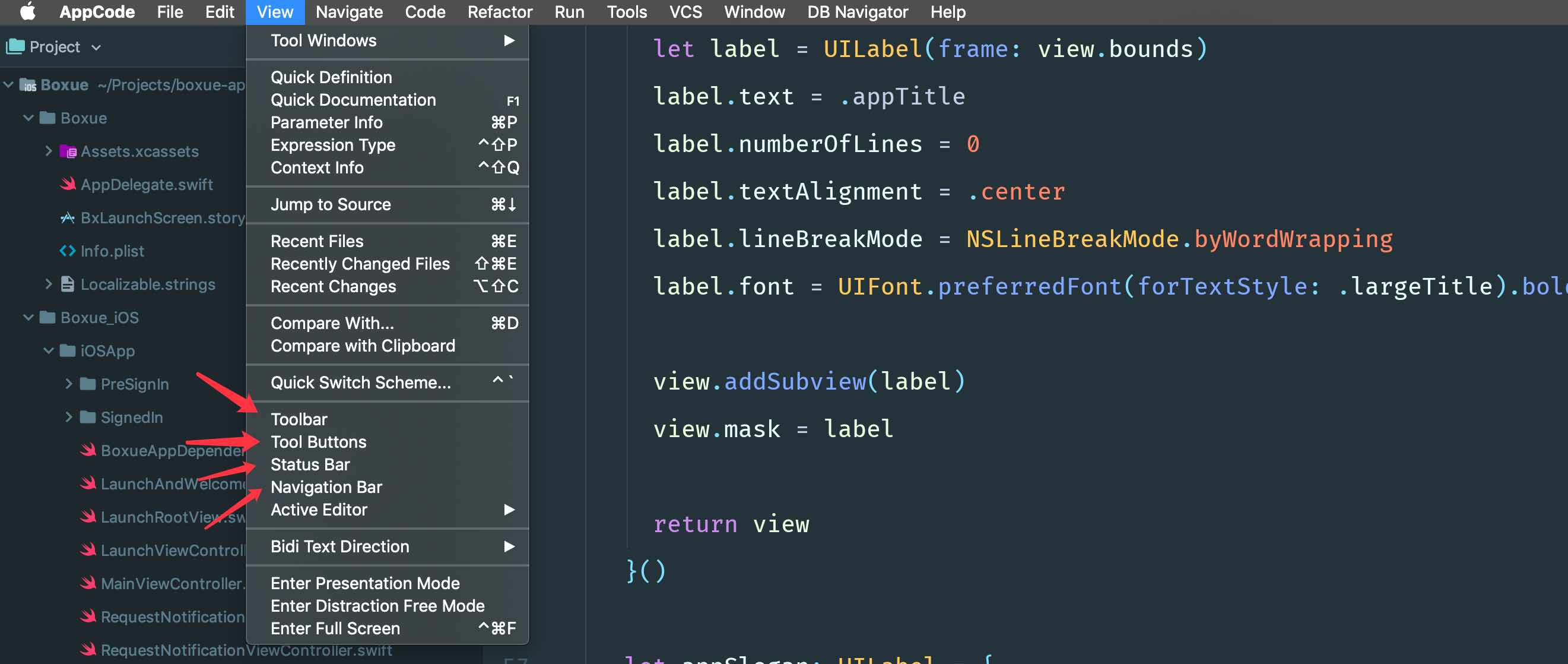Expand the Localizable.strings node

pos(49,284)
